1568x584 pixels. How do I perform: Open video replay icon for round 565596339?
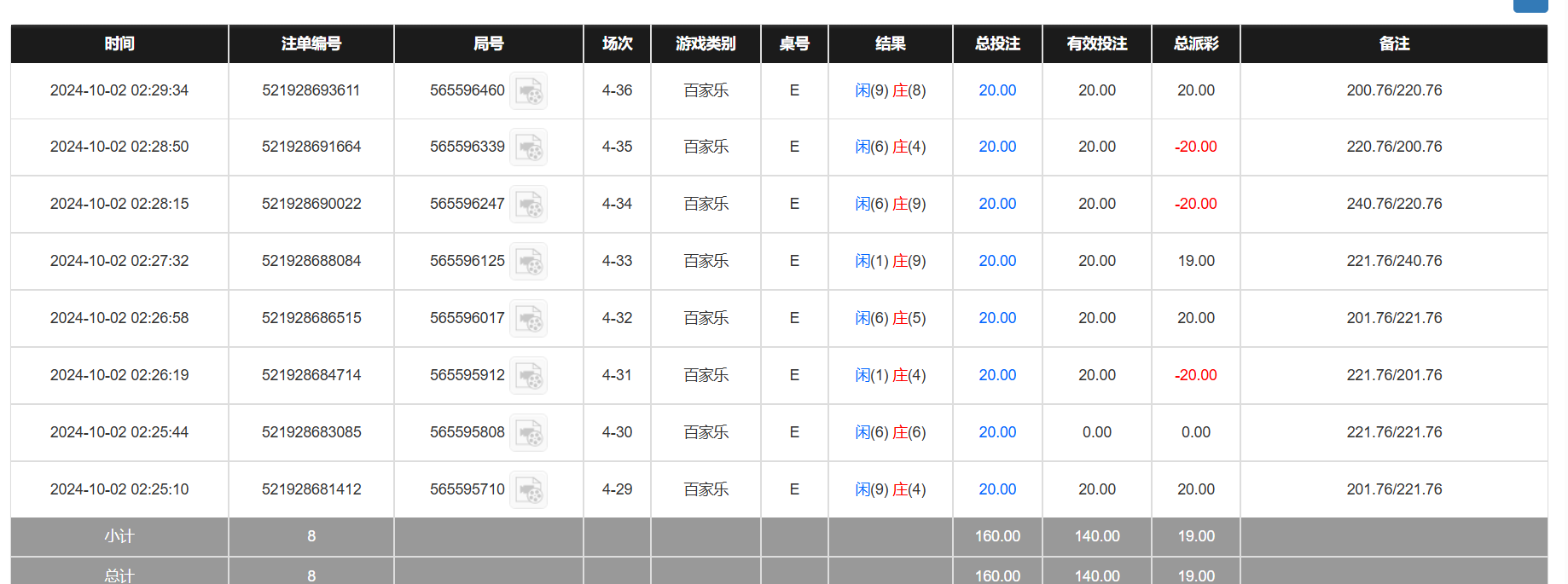click(x=528, y=147)
